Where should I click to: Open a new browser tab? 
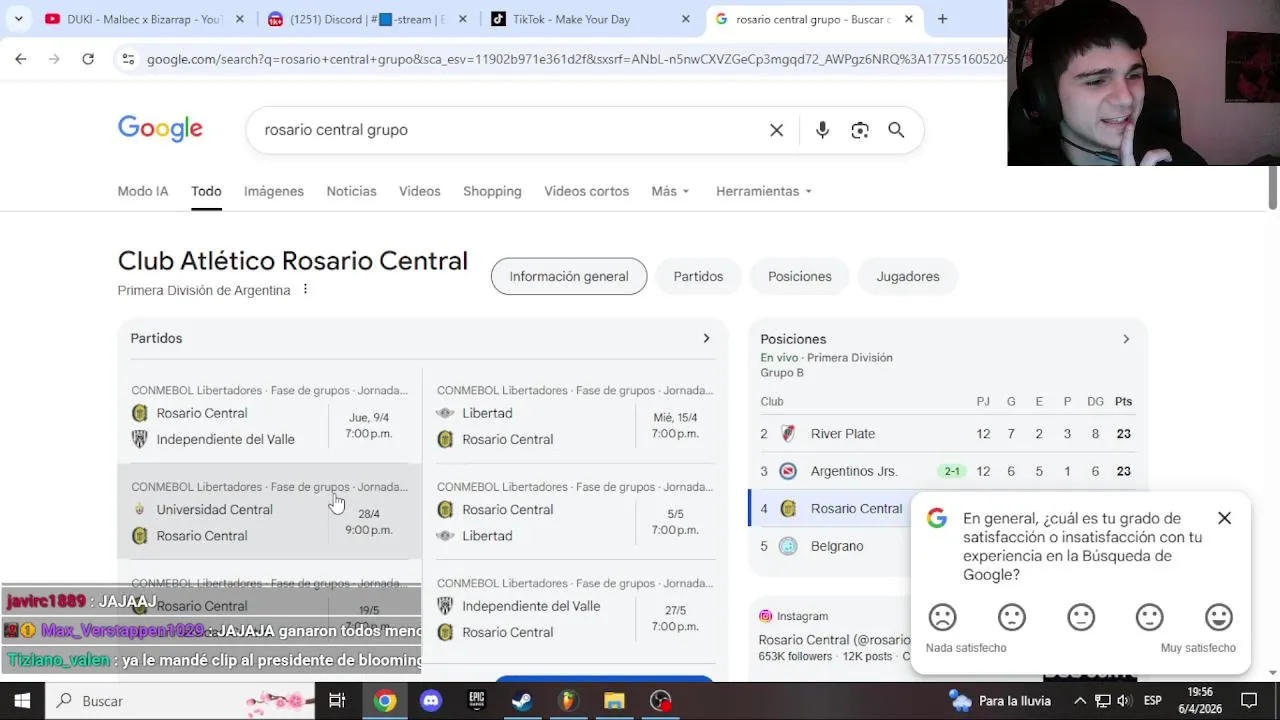tap(942, 19)
